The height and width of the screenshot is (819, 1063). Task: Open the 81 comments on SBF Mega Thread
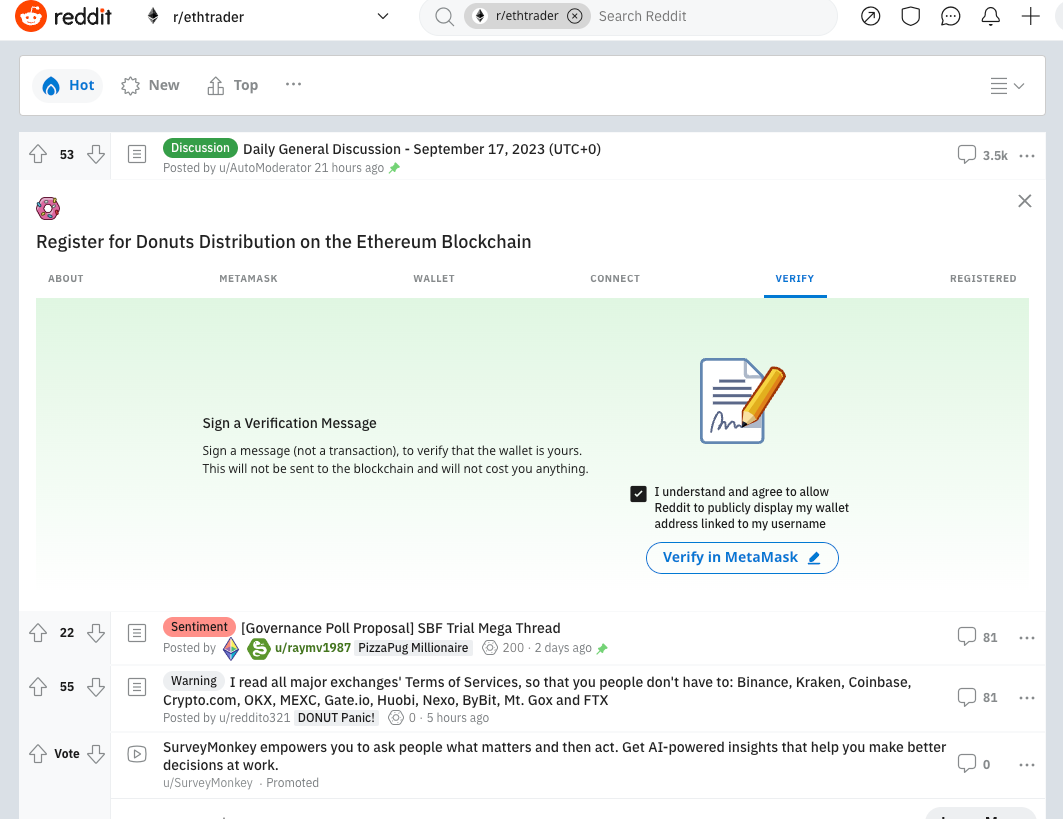977,637
